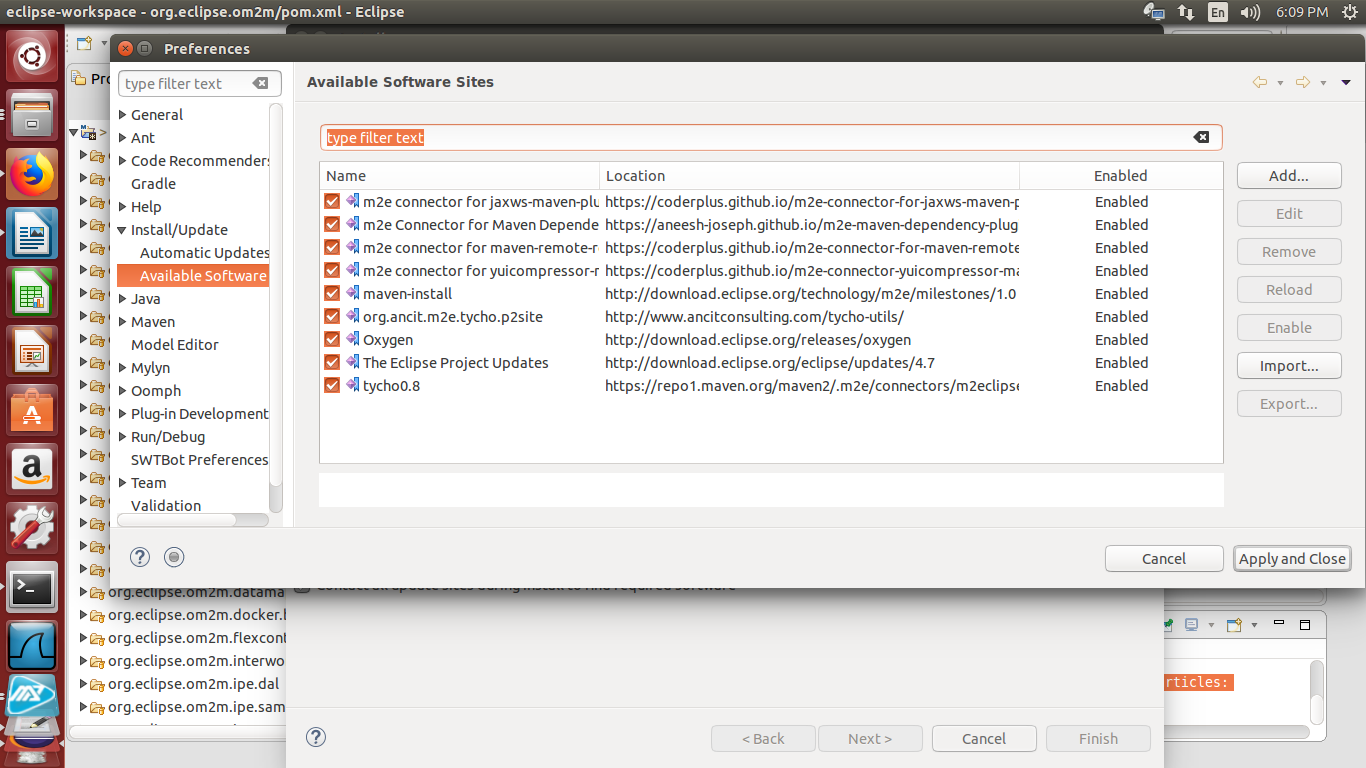Uncheck the m2e Connector for Maven Dependency site

pyautogui.click(x=332, y=224)
